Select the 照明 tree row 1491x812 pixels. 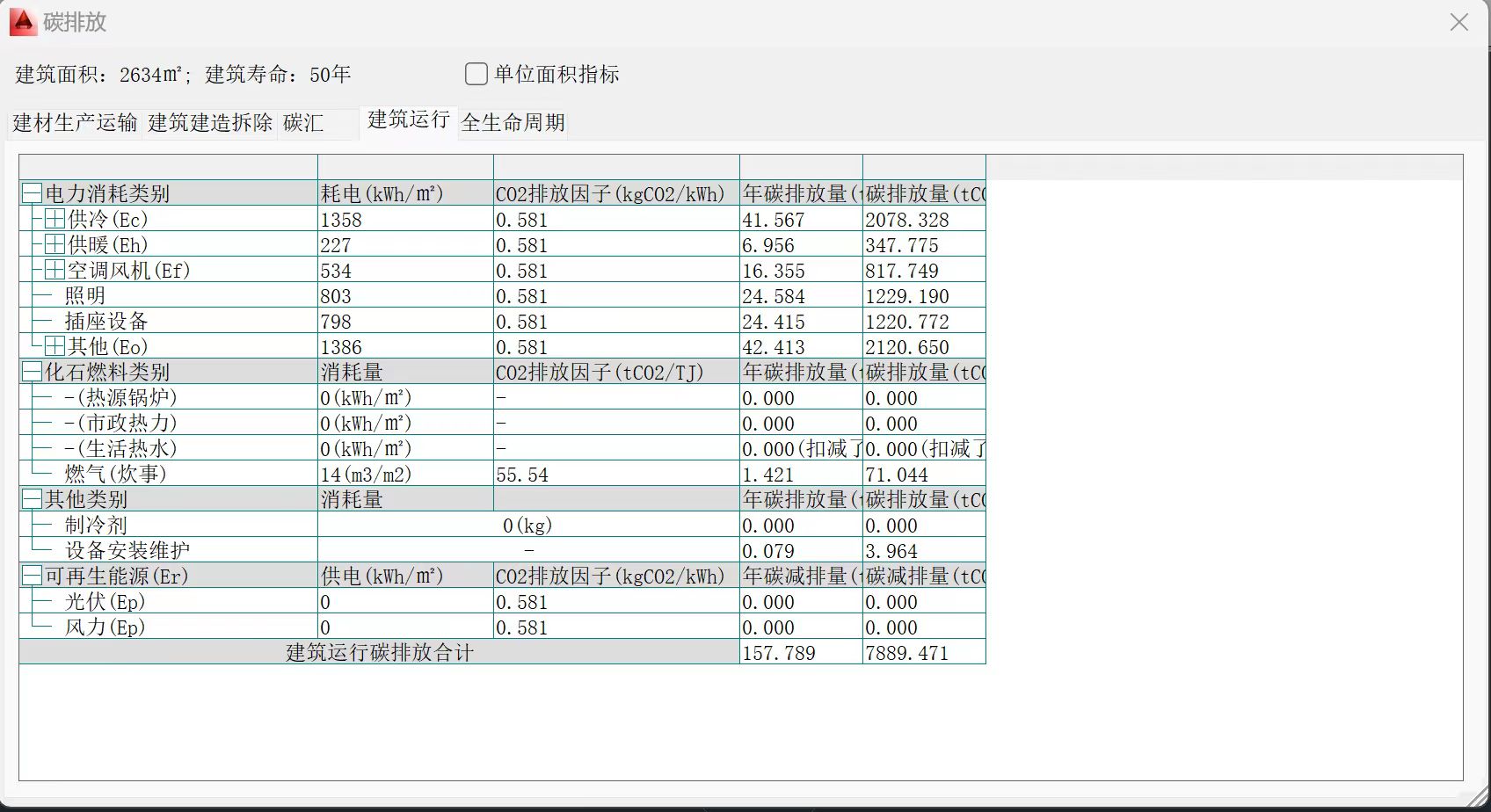click(85, 296)
